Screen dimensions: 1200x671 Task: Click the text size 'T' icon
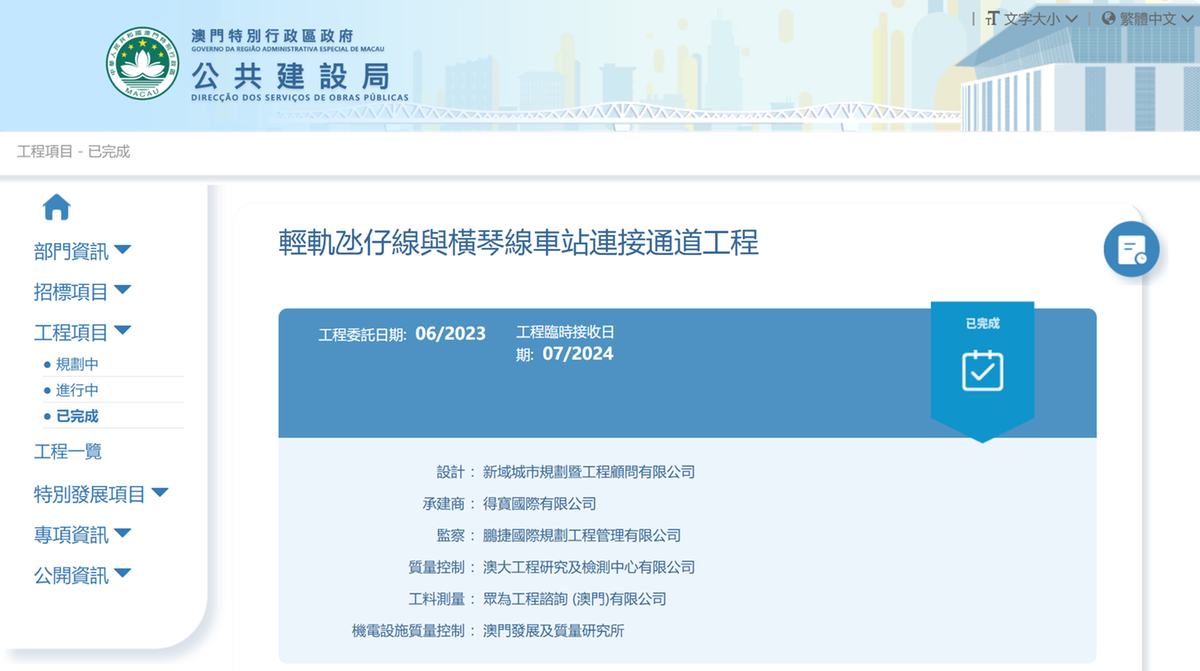(993, 18)
